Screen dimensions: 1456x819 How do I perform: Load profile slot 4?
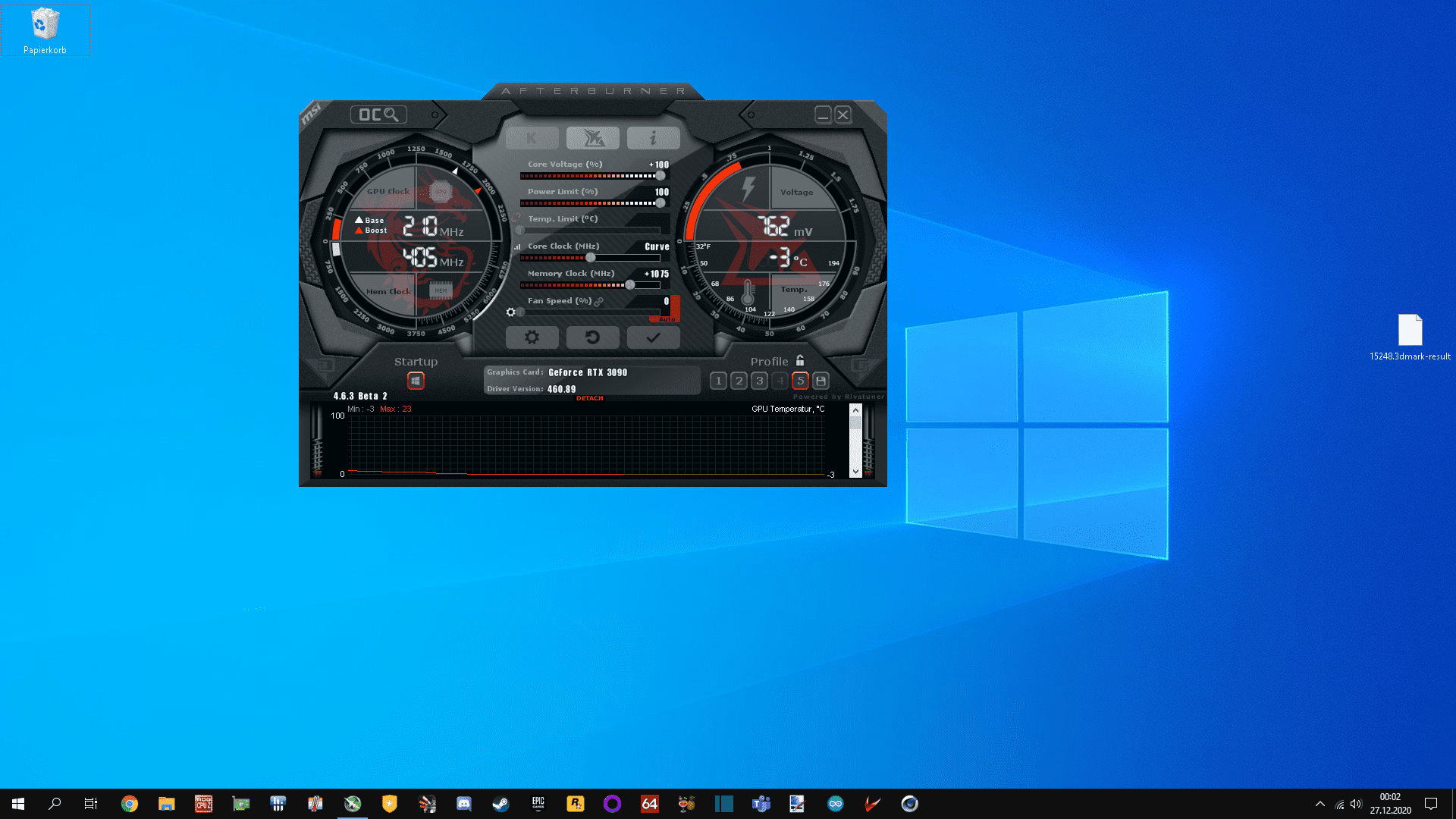[x=780, y=381]
